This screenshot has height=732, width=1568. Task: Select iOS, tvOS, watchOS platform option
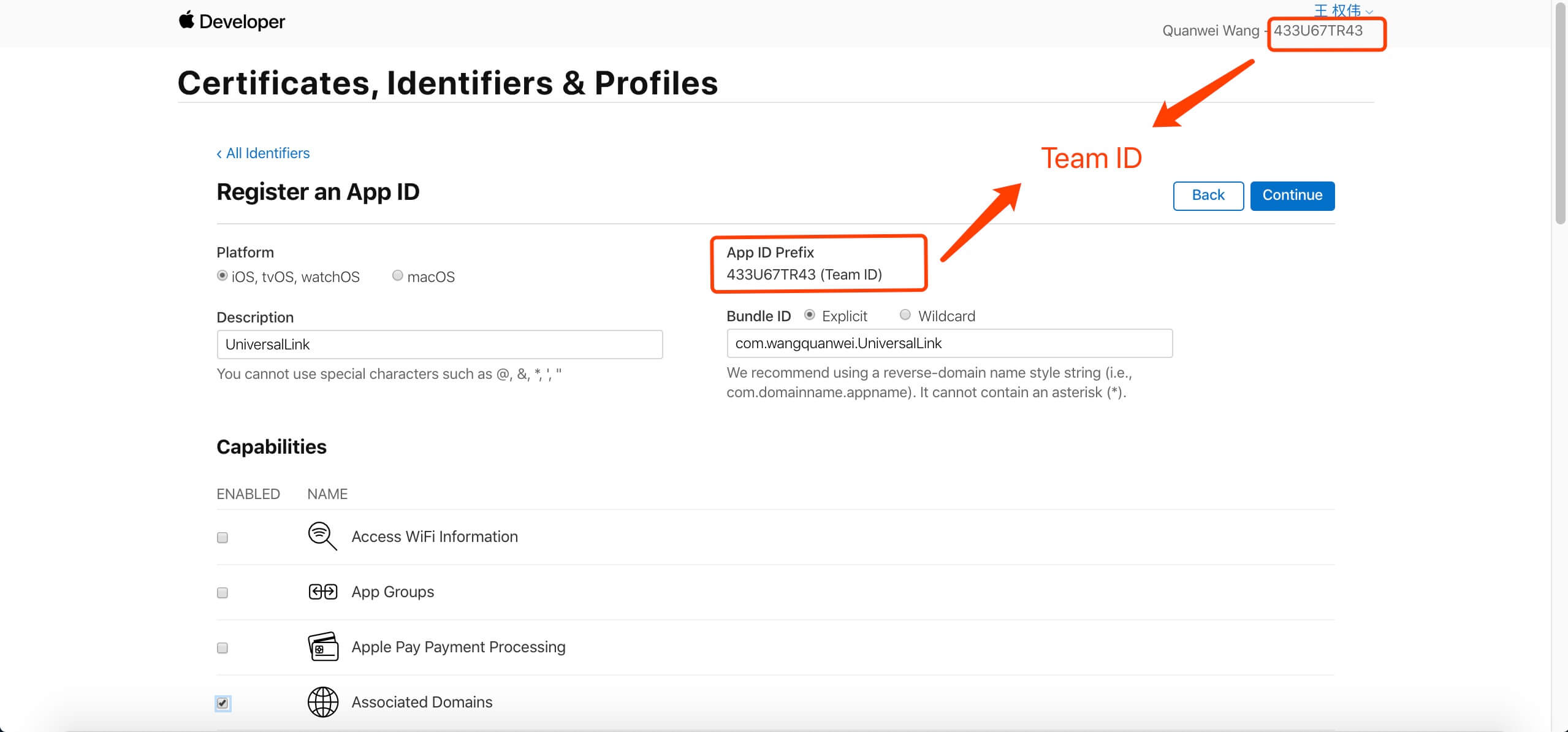tap(222, 275)
